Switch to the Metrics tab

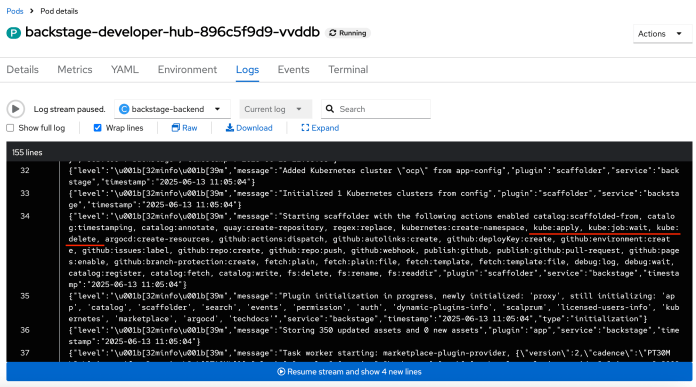pos(75,70)
